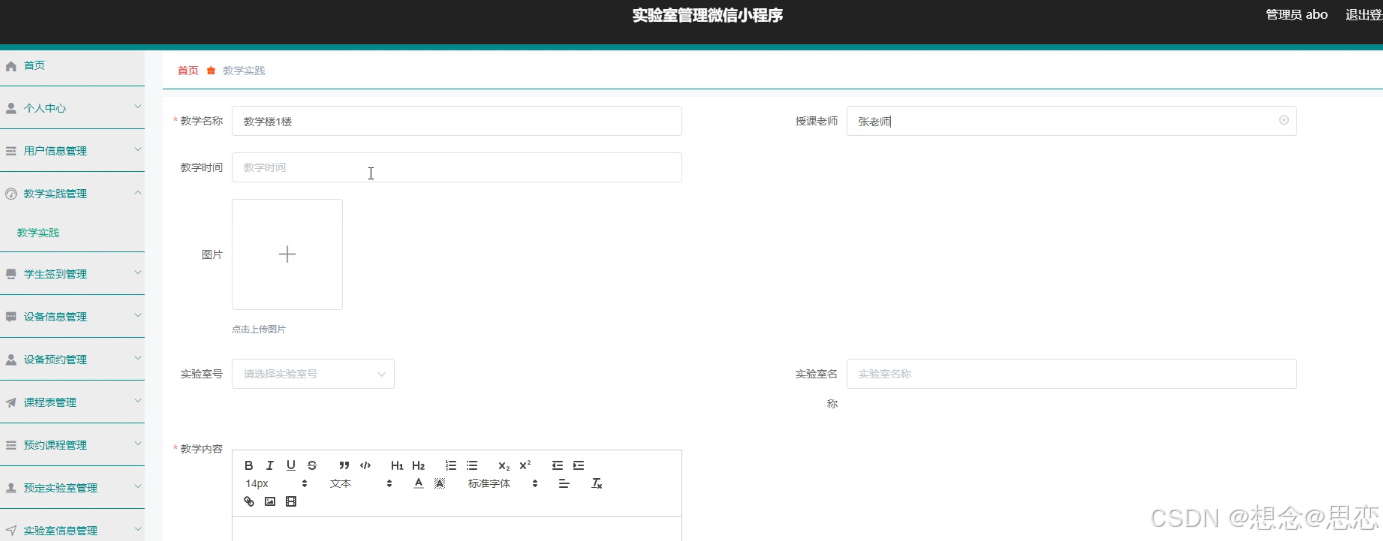Increase indent in the editor
The width and height of the screenshot is (1383, 541).
(x=578, y=465)
